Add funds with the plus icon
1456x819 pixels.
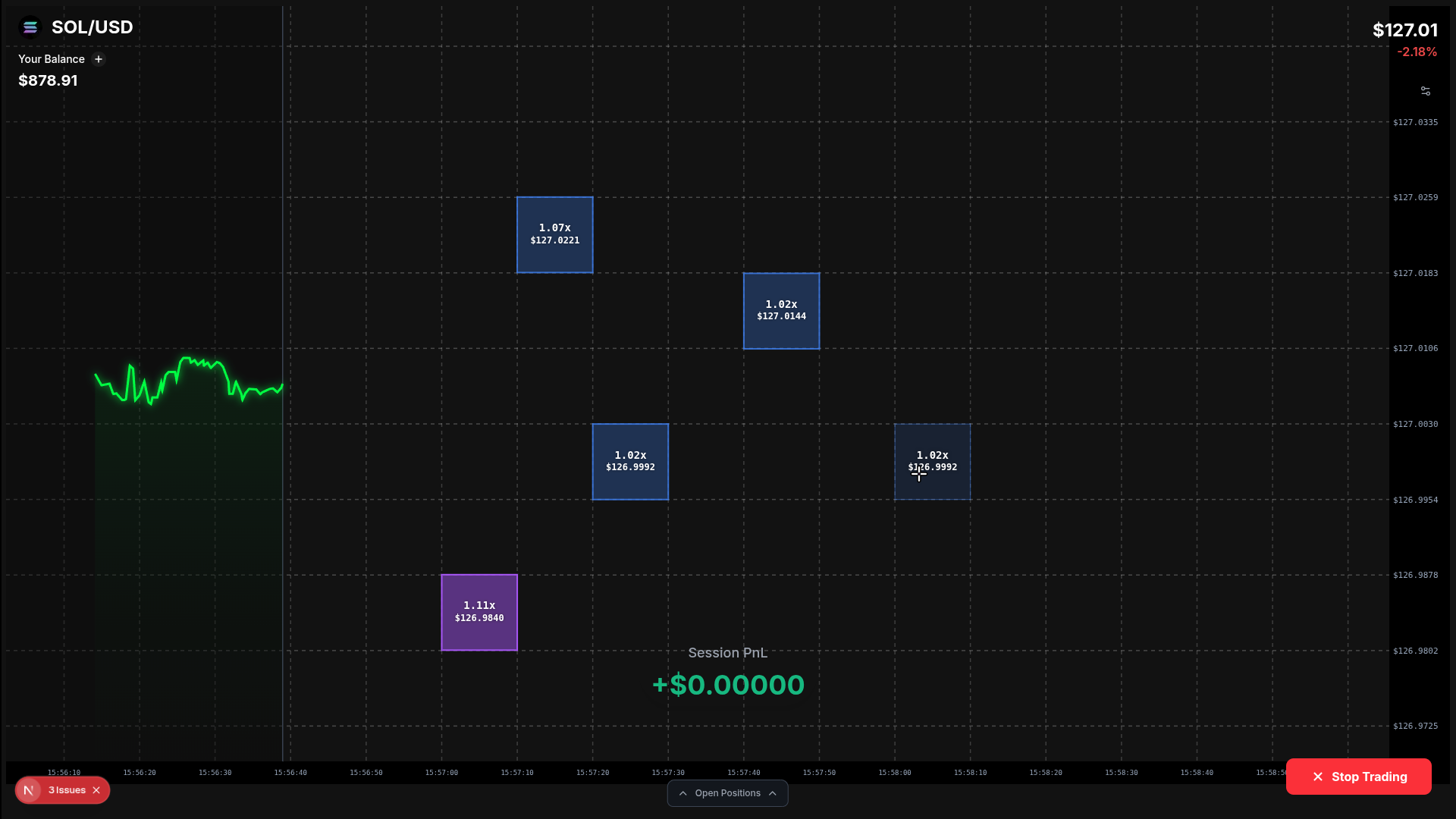(99, 59)
